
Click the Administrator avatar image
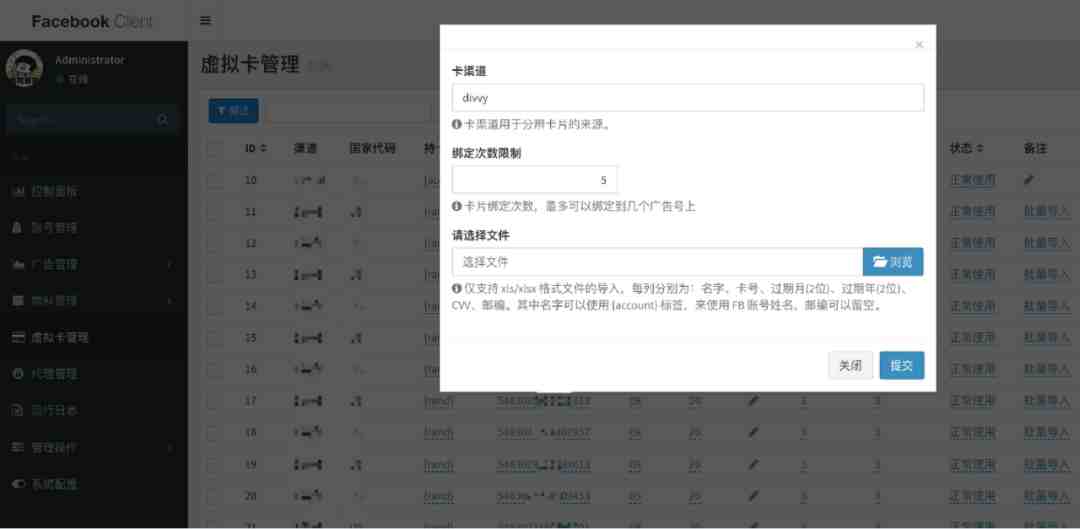[x=24, y=69]
